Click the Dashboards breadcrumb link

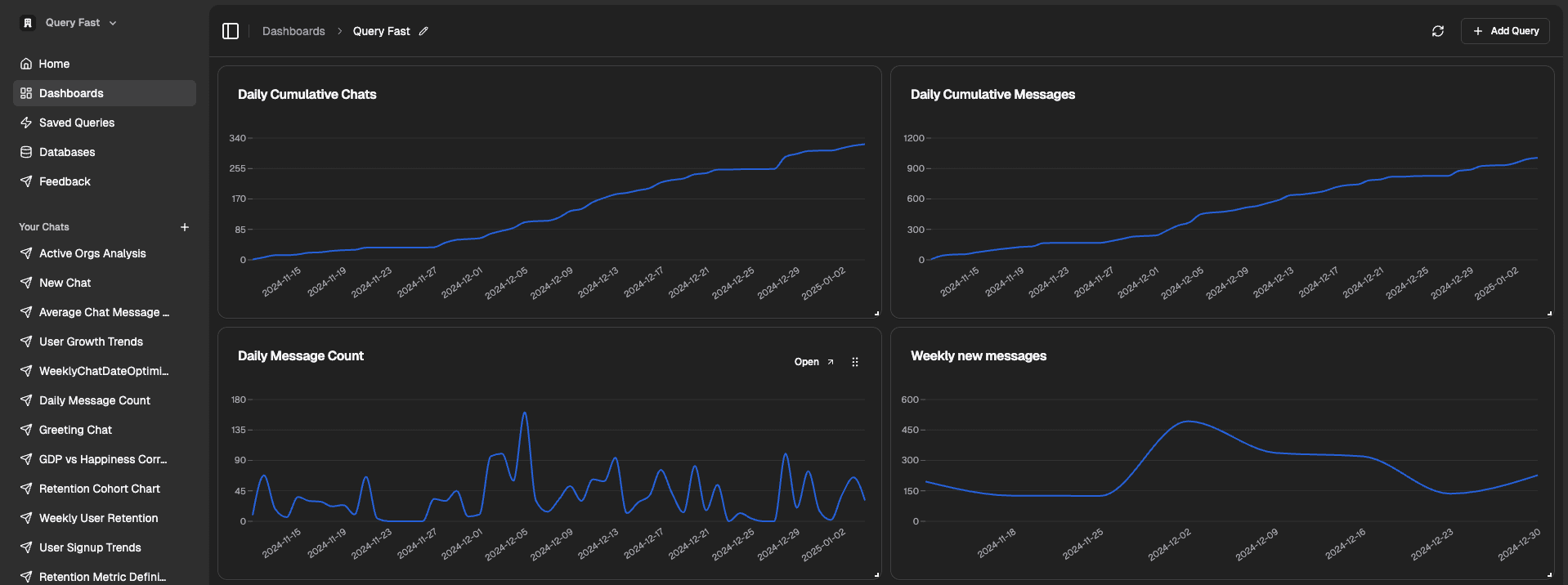pyautogui.click(x=293, y=31)
